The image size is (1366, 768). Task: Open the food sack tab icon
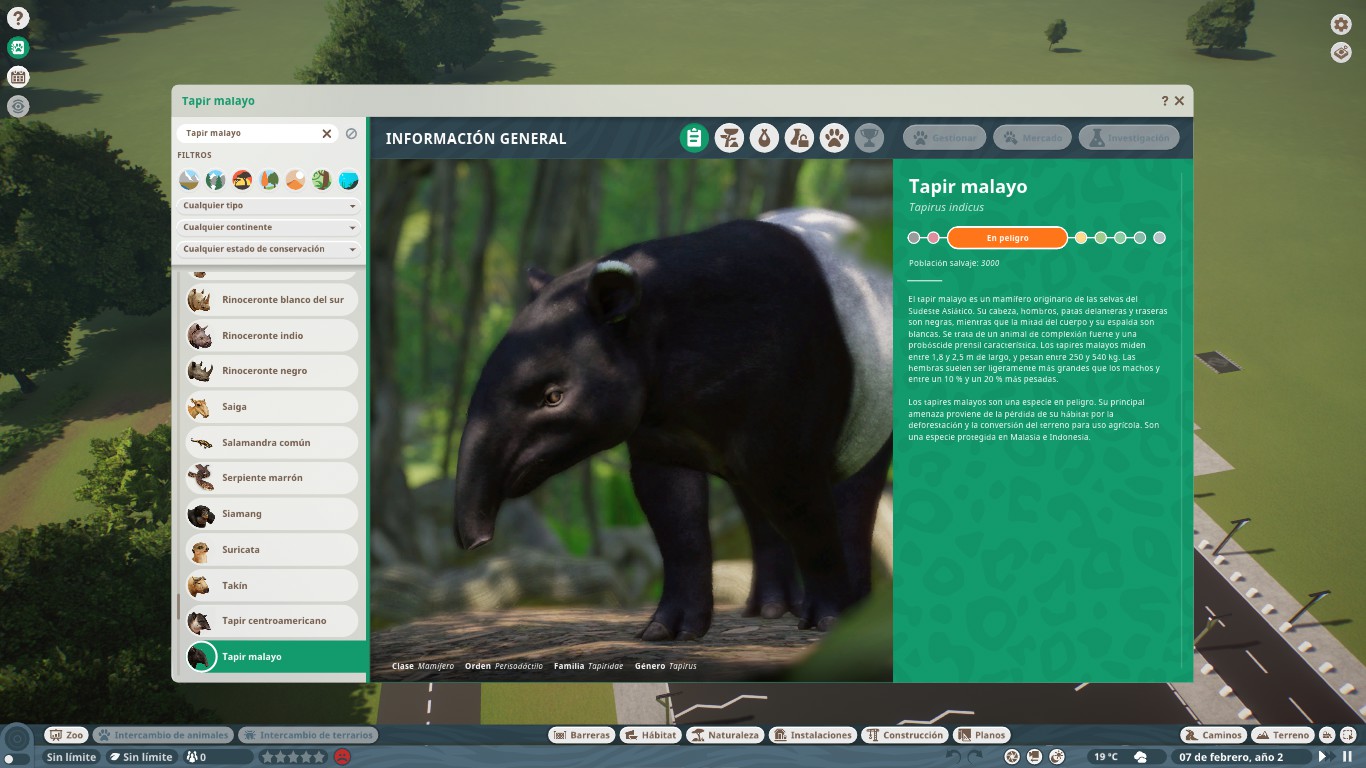(764, 138)
